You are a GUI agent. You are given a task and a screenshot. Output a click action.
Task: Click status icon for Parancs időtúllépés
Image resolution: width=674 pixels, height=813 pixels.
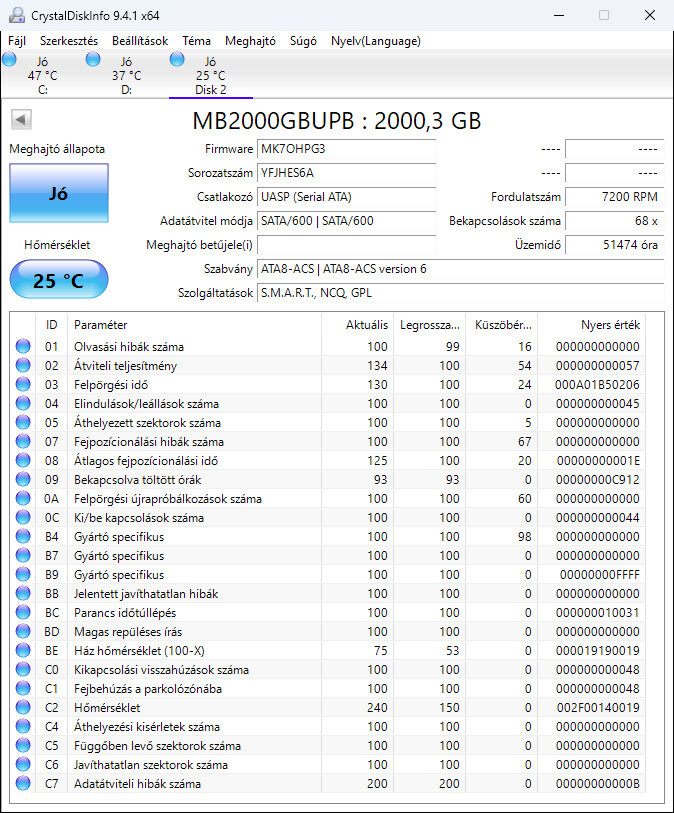click(x=23, y=612)
